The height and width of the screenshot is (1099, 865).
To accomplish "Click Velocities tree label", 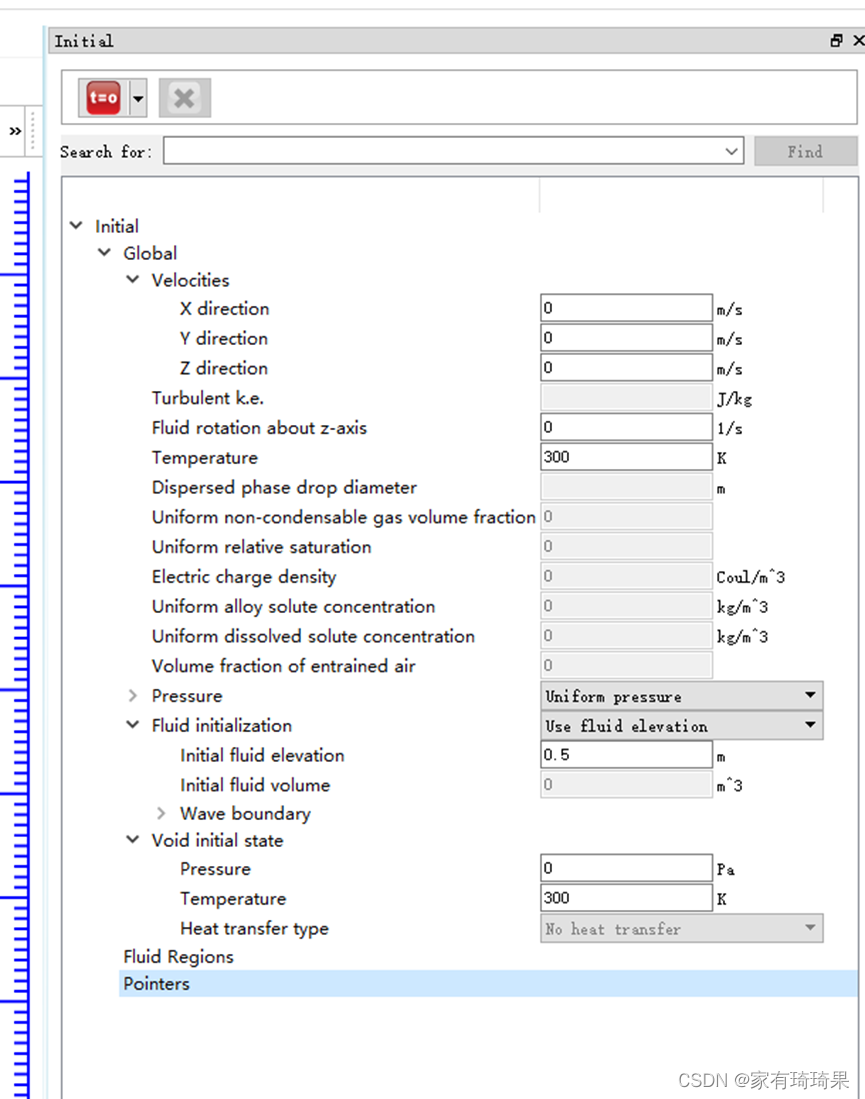I will pyautogui.click(x=190, y=280).
